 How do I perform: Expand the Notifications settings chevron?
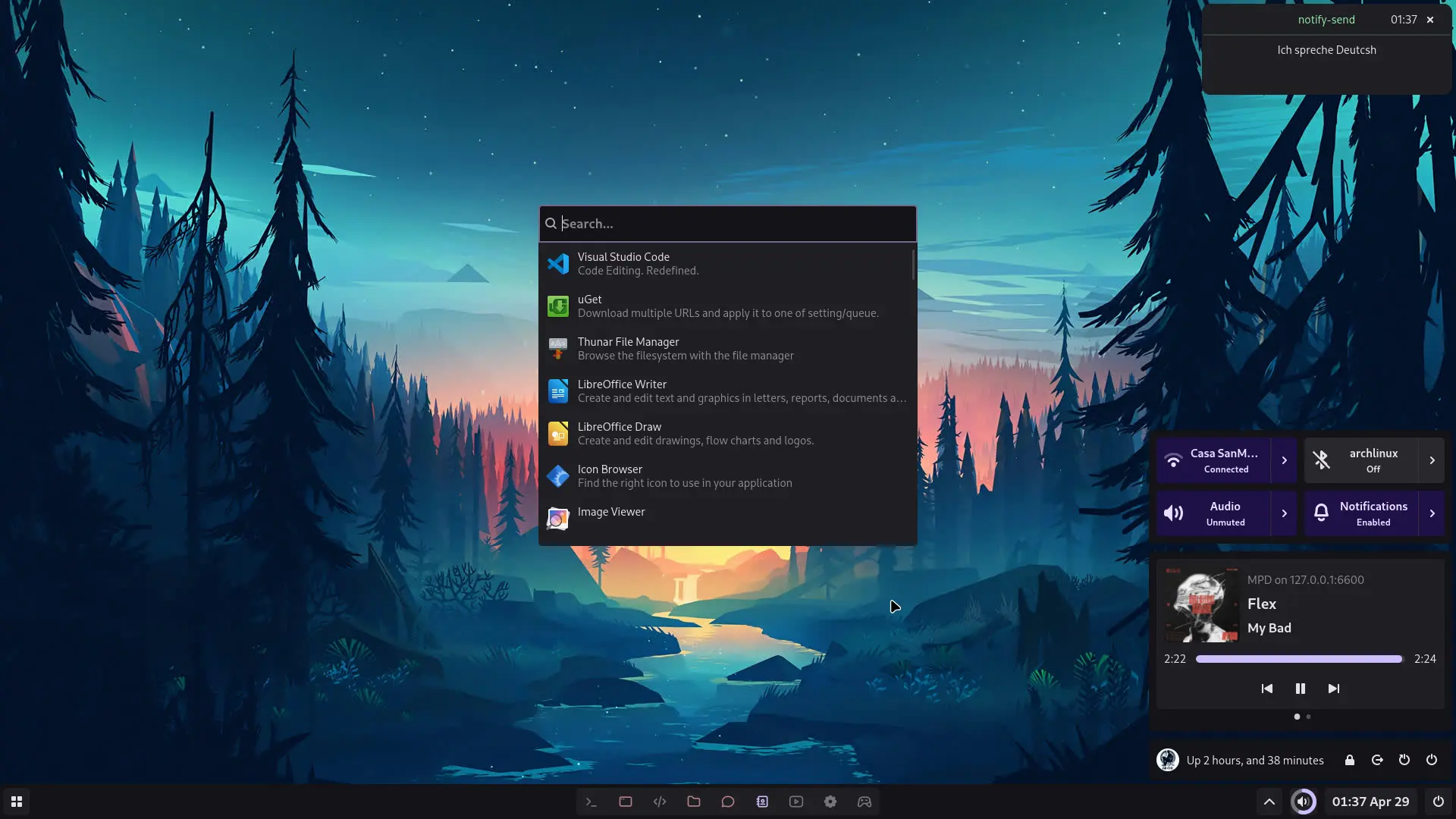point(1432,513)
